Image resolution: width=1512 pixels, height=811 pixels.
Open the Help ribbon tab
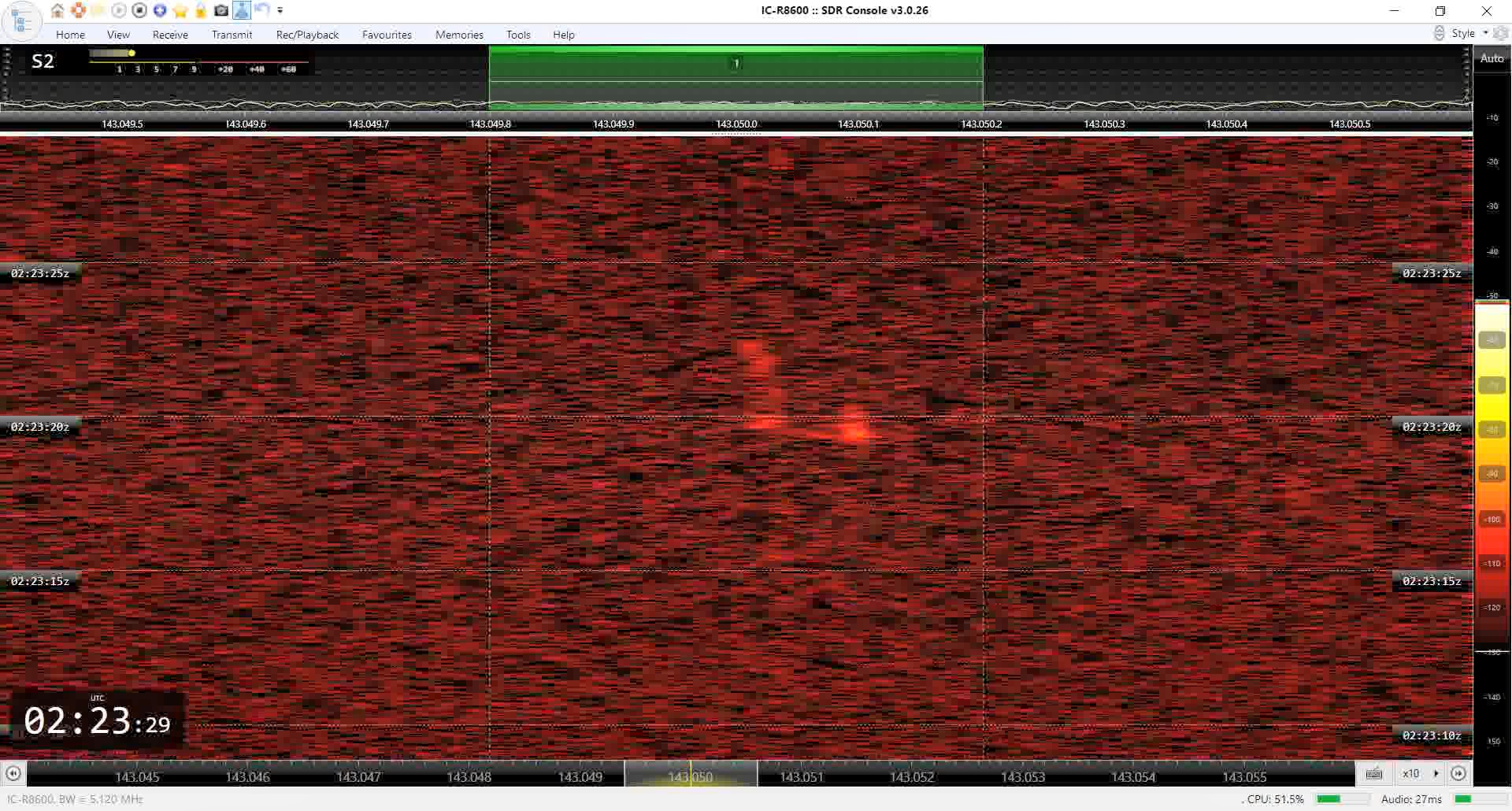(564, 35)
